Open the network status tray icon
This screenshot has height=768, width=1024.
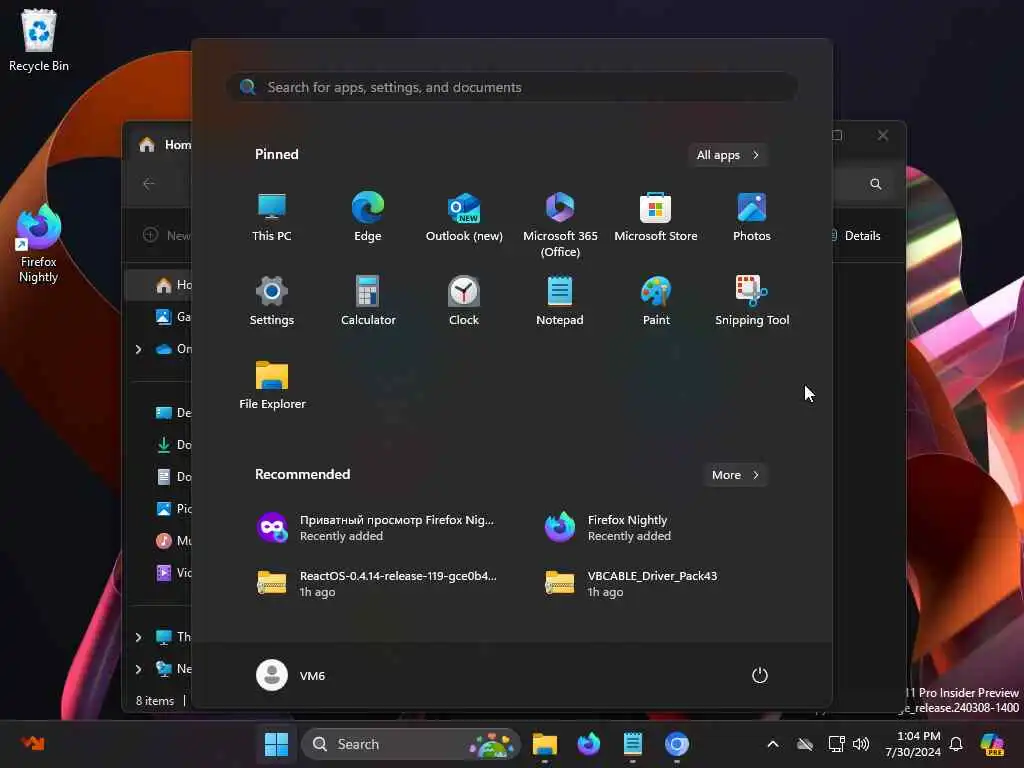click(836, 744)
